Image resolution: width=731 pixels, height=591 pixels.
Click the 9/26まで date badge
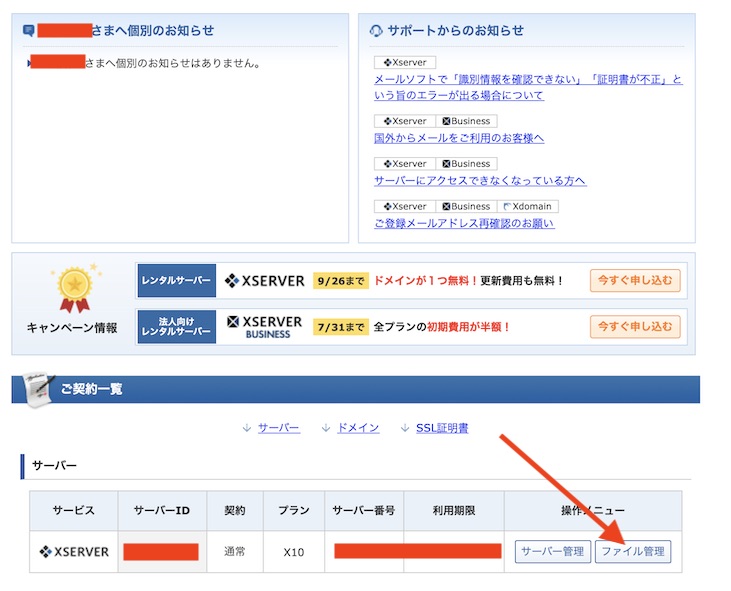[341, 281]
